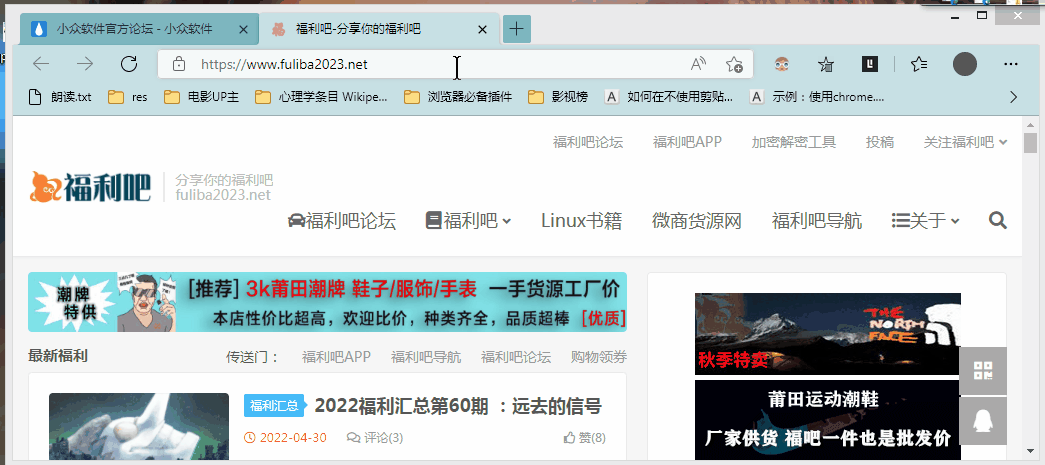Go back to the previous page
Screen dimensions: 1045x465
click(x=41, y=64)
